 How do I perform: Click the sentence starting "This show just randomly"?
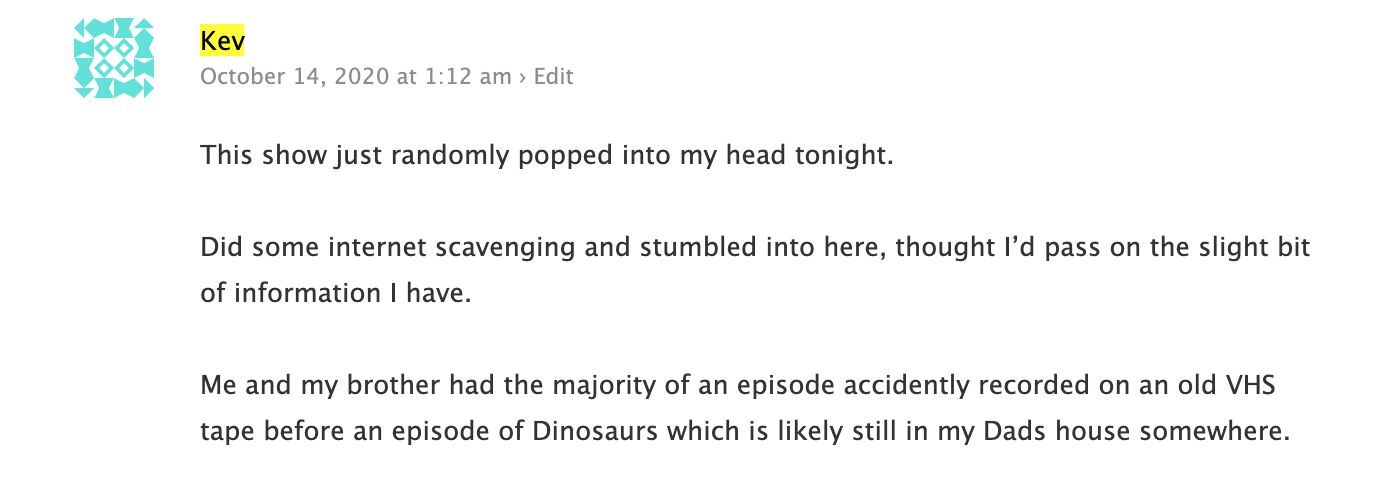545,157
